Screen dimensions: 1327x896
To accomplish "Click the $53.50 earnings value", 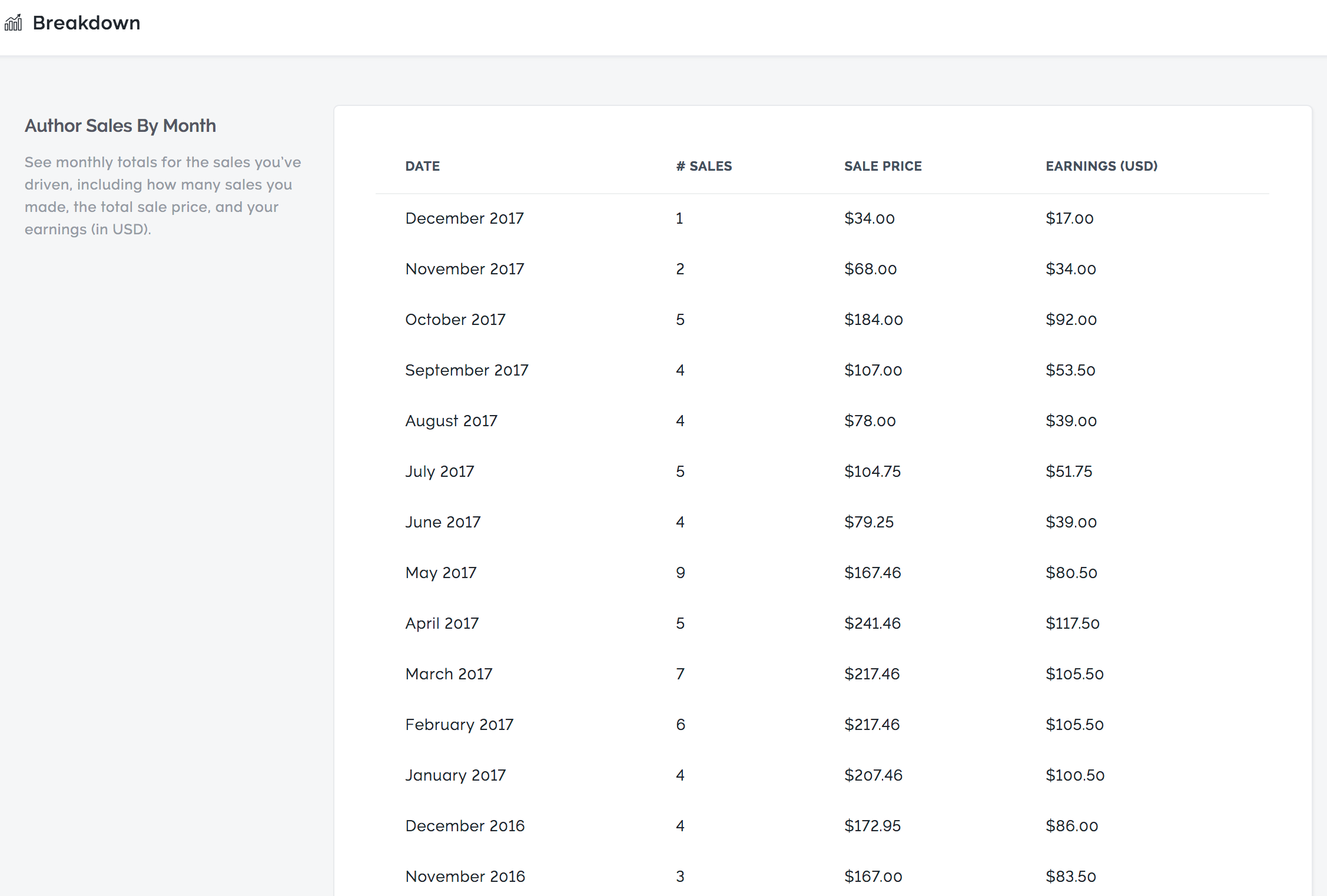I will 1070,370.
